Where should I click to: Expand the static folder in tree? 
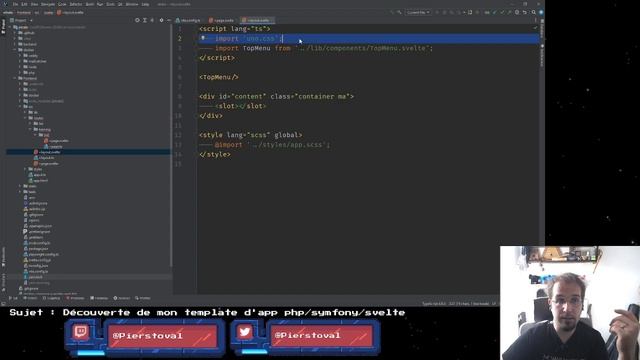(20, 186)
